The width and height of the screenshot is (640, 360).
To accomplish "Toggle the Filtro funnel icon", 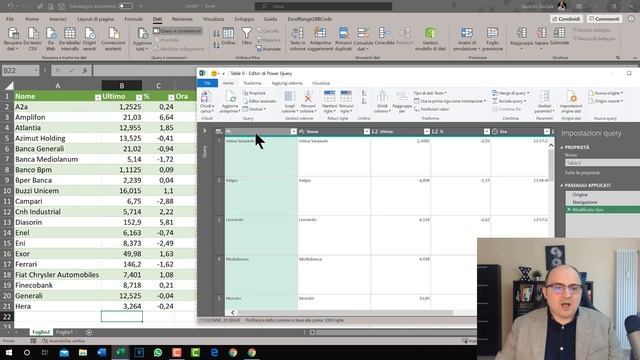I will [247, 36].
